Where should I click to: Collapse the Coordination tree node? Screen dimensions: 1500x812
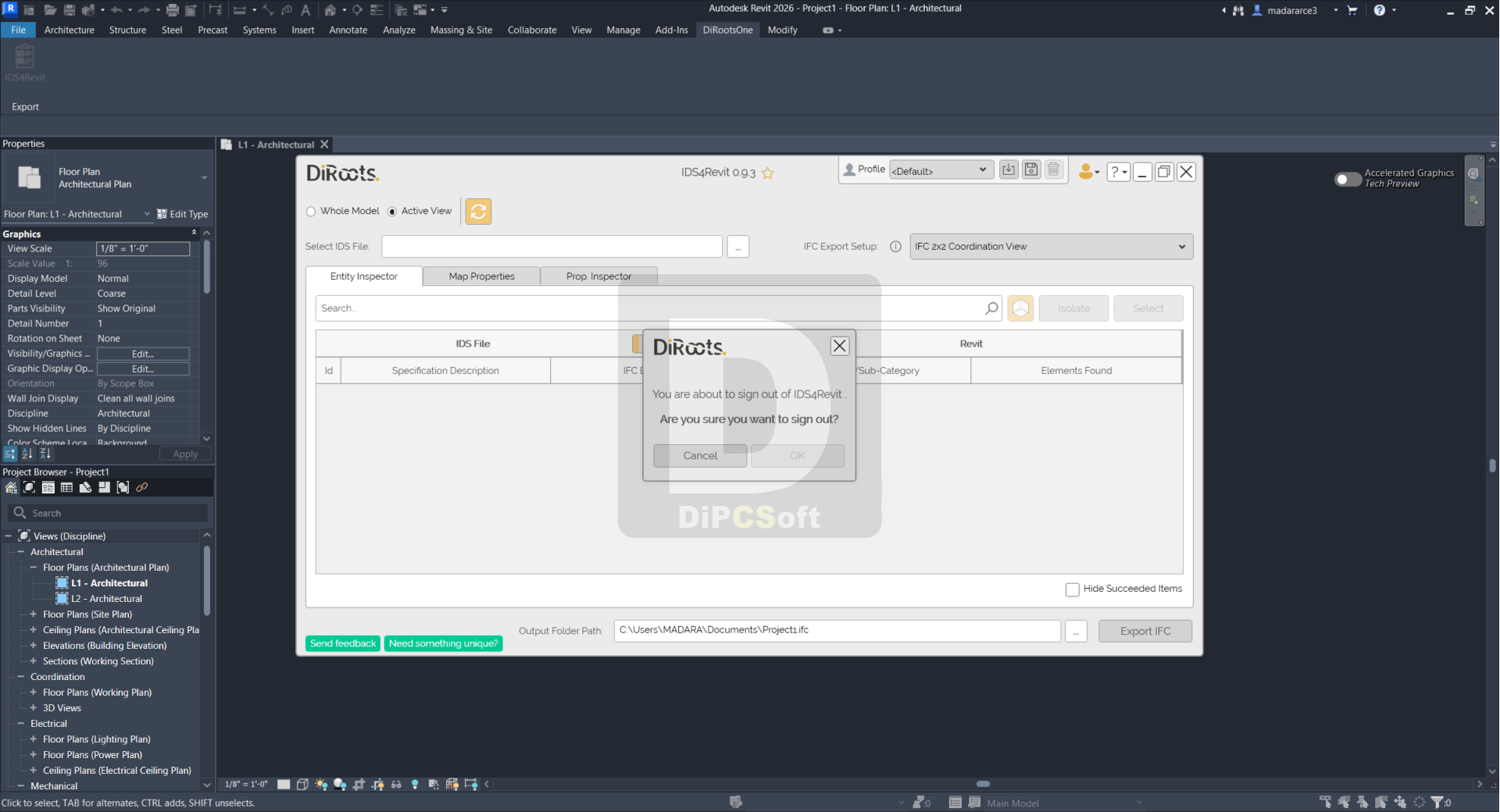[21, 677]
